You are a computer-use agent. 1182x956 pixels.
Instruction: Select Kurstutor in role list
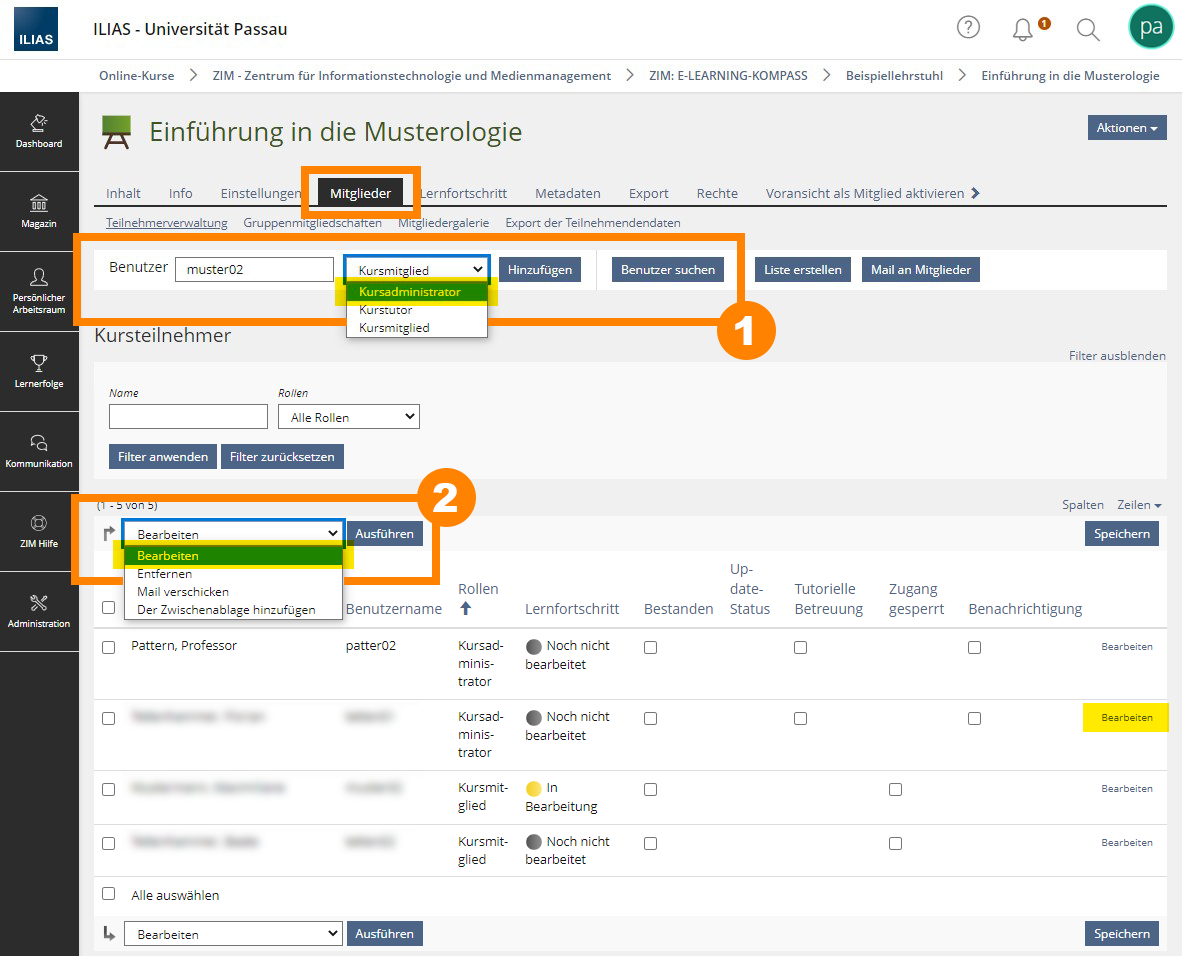coord(417,310)
